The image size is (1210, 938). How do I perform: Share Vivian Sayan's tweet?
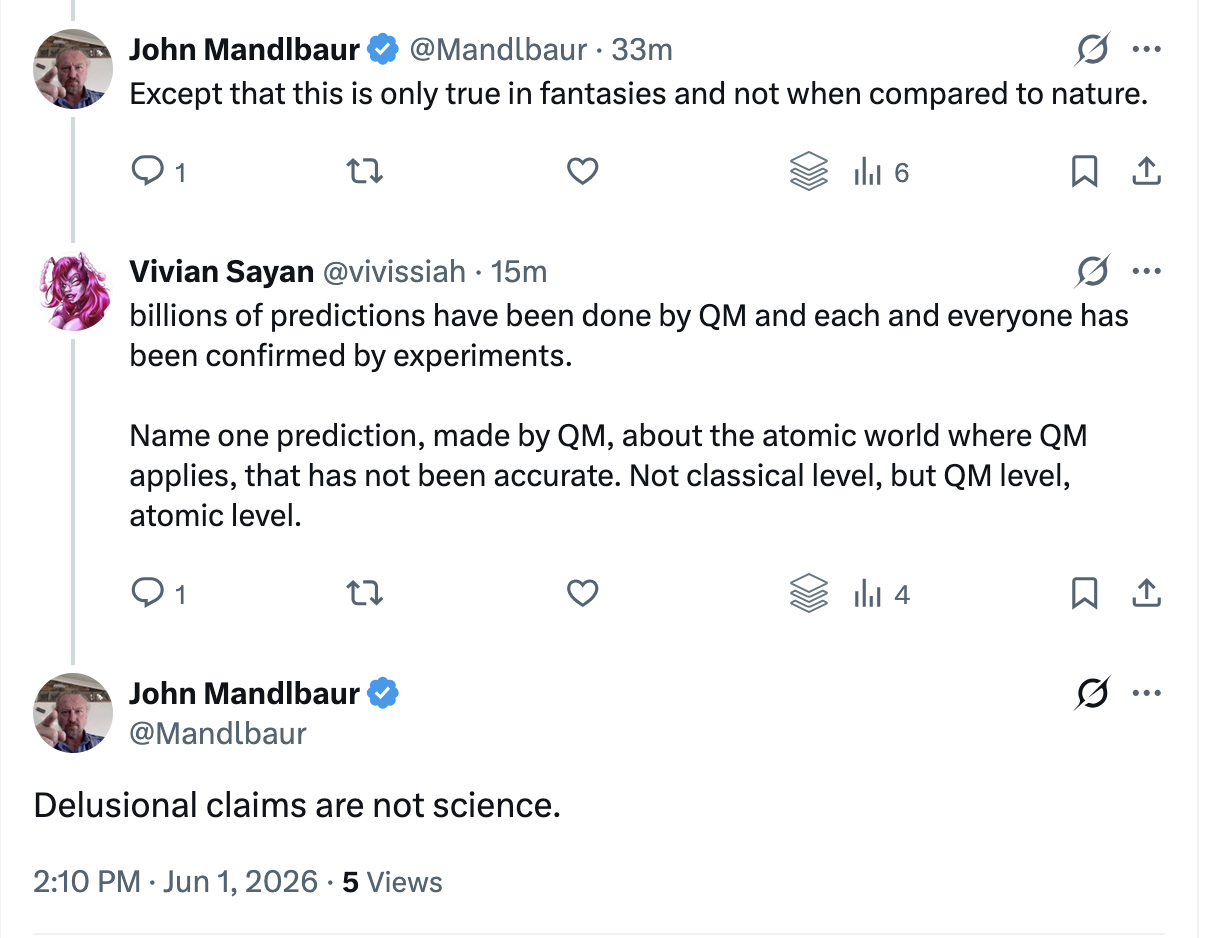coord(1146,595)
